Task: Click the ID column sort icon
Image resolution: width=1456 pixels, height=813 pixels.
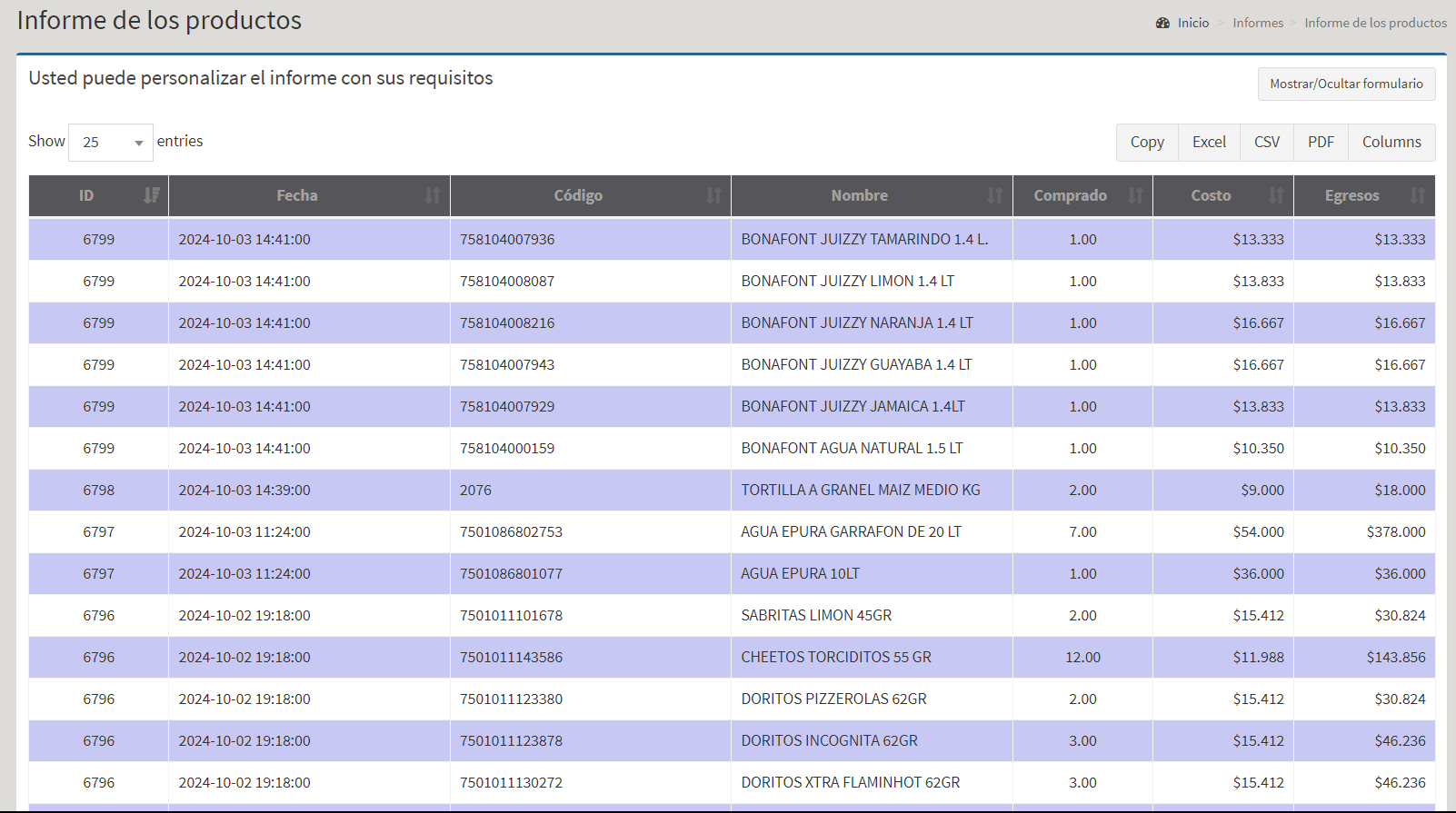Action: (x=151, y=195)
